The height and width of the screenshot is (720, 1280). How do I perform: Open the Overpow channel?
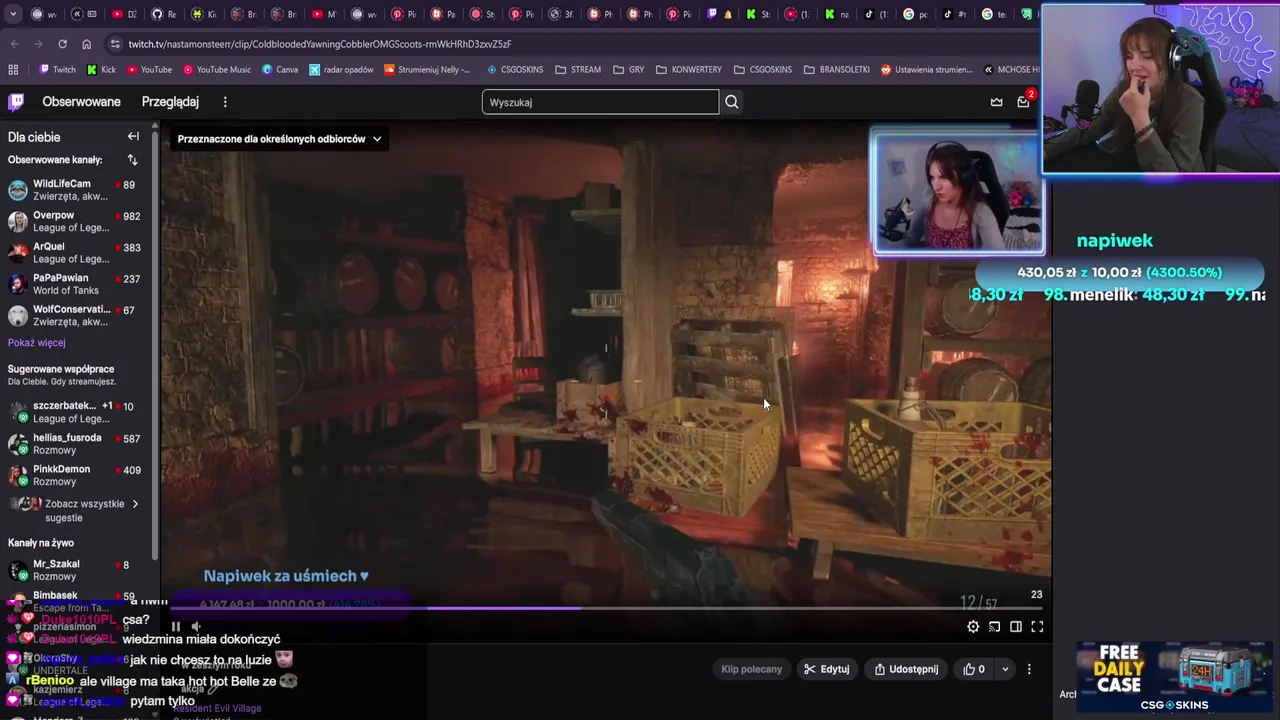[78, 221]
